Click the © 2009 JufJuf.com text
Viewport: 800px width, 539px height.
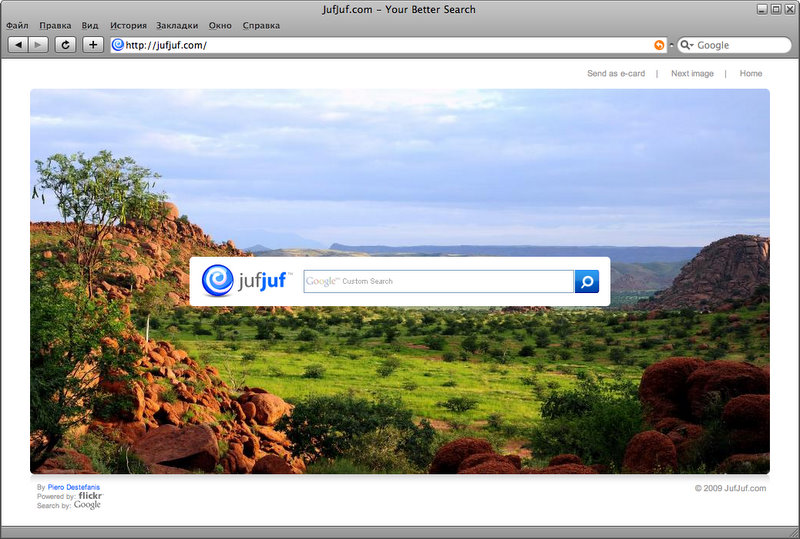(x=730, y=488)
